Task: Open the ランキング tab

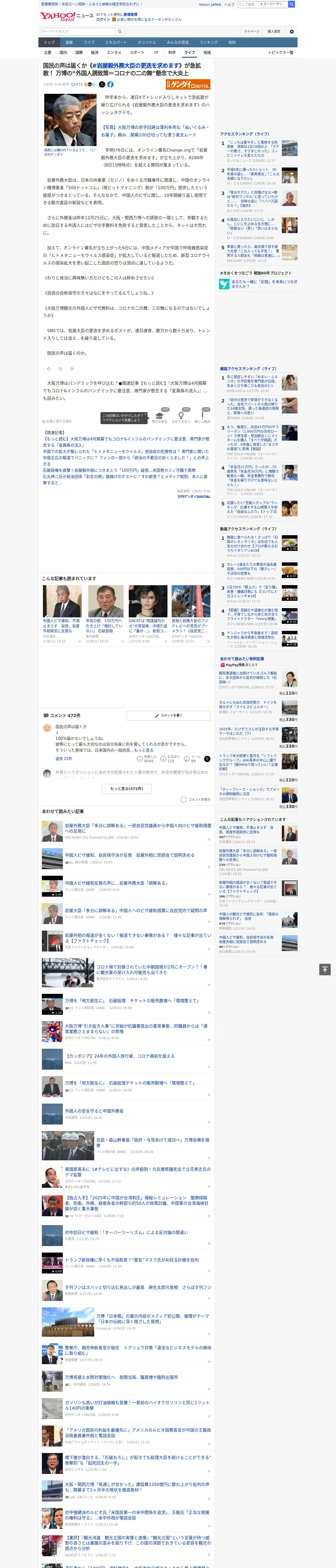Action: click(x=209, y=43)
